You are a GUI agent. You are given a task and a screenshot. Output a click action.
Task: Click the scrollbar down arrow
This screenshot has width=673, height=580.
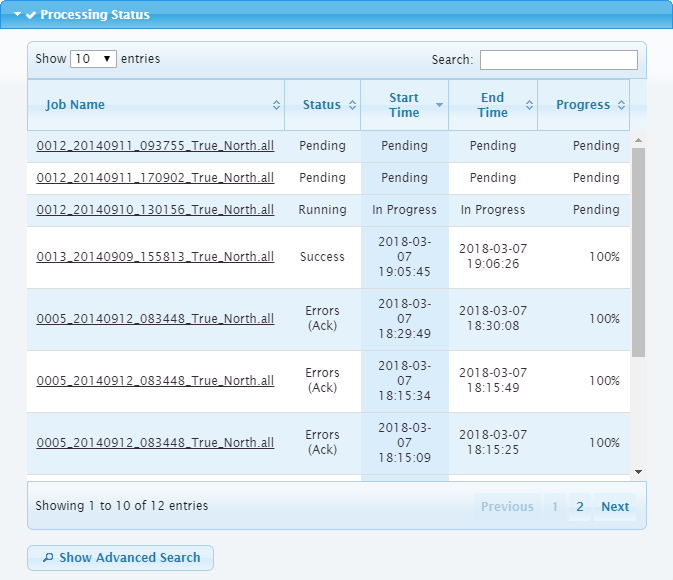pos(639,471)
